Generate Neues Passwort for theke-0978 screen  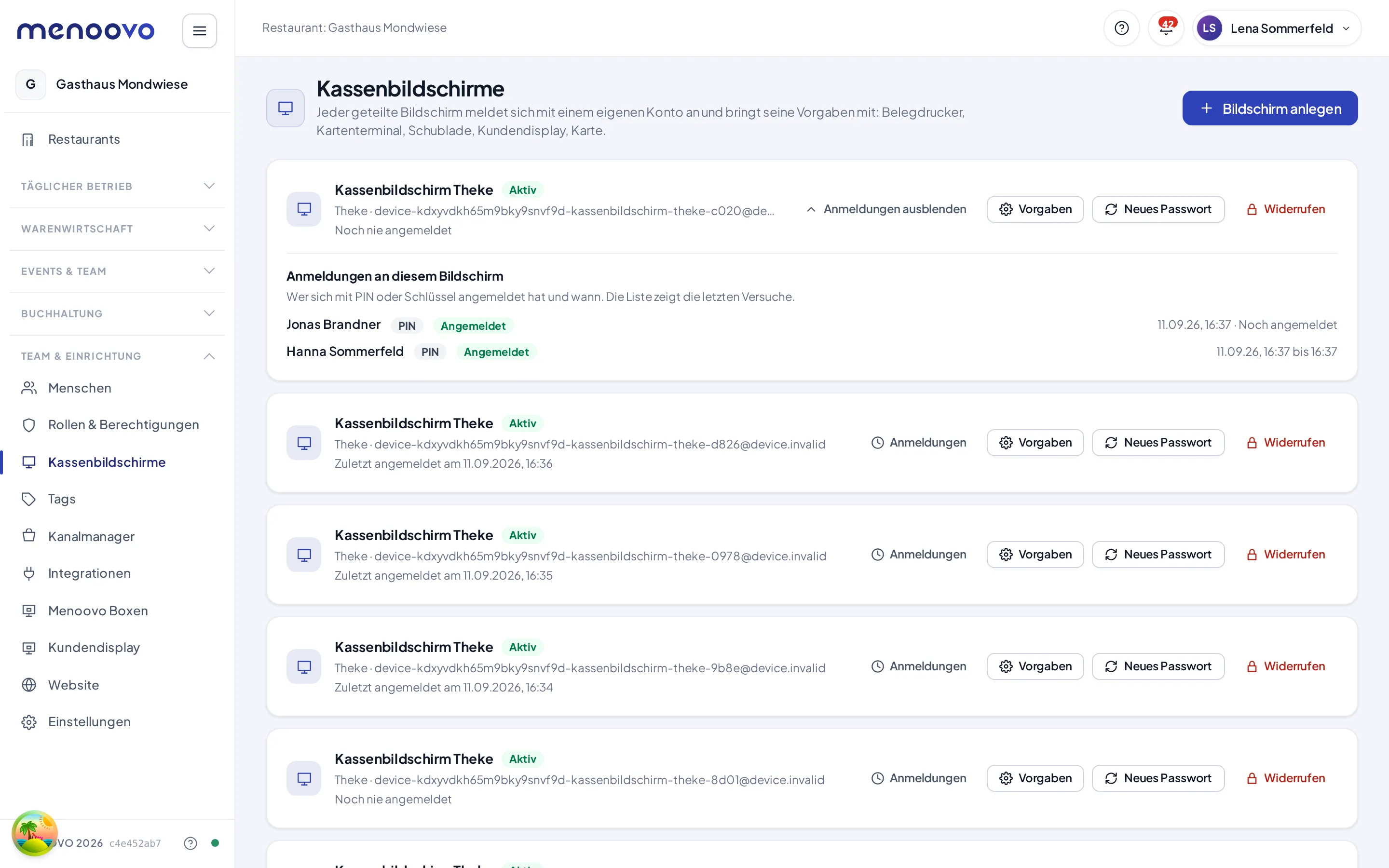click(x=1157, y=555)
